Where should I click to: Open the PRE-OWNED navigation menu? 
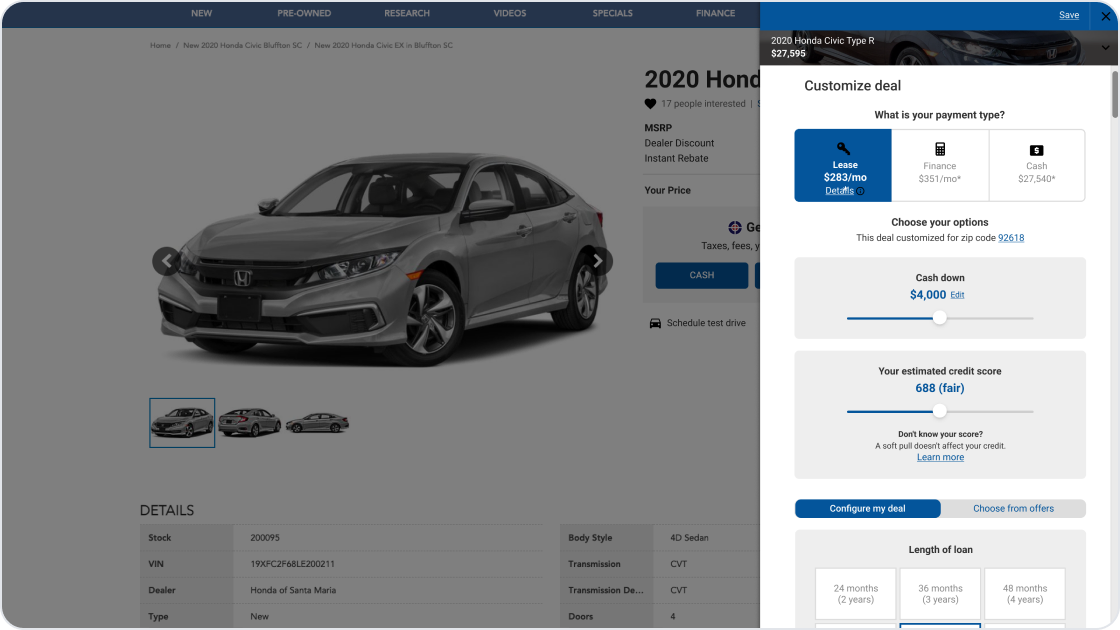(304, 13)
